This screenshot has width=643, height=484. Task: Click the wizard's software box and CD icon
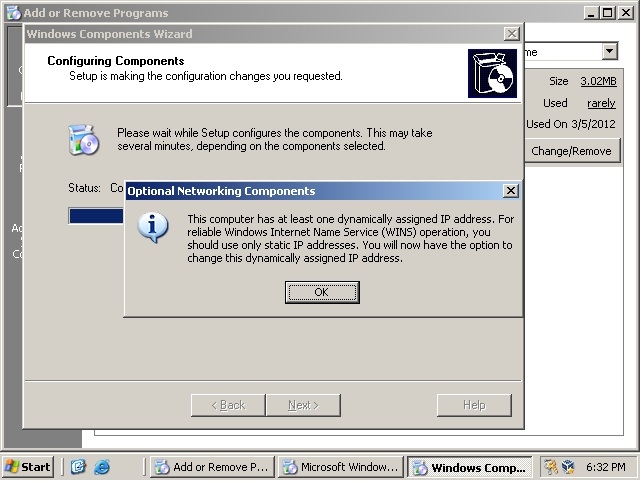point(492,73)
